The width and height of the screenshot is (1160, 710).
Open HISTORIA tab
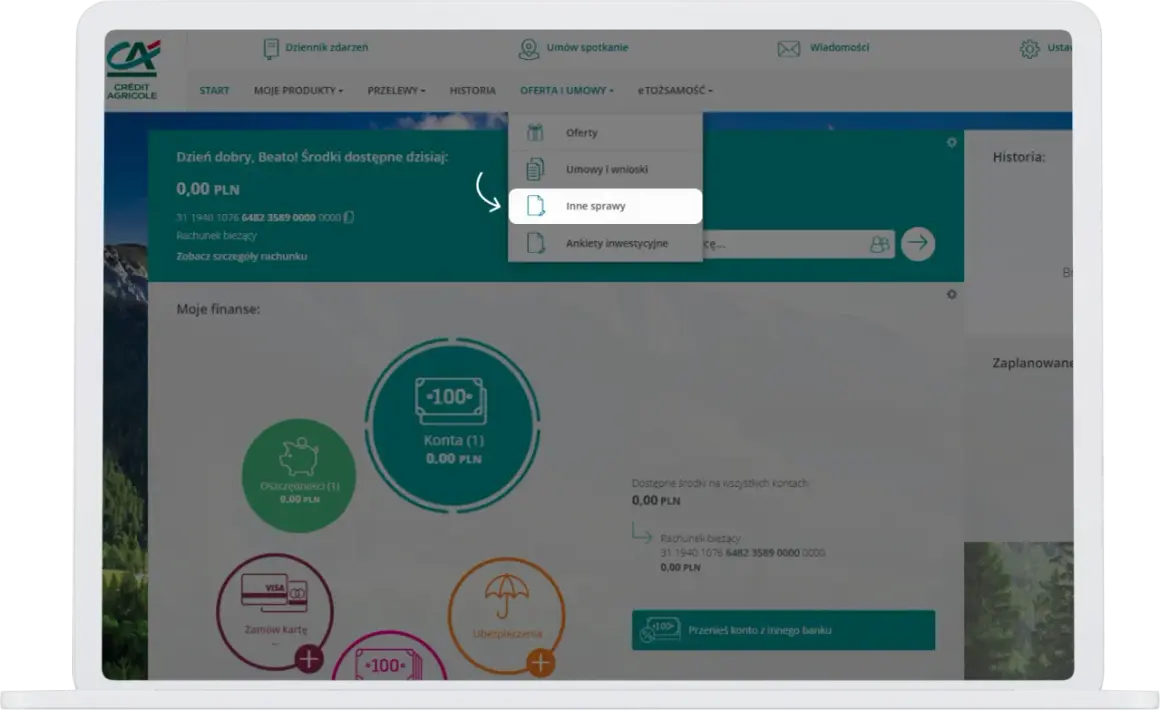473,90
